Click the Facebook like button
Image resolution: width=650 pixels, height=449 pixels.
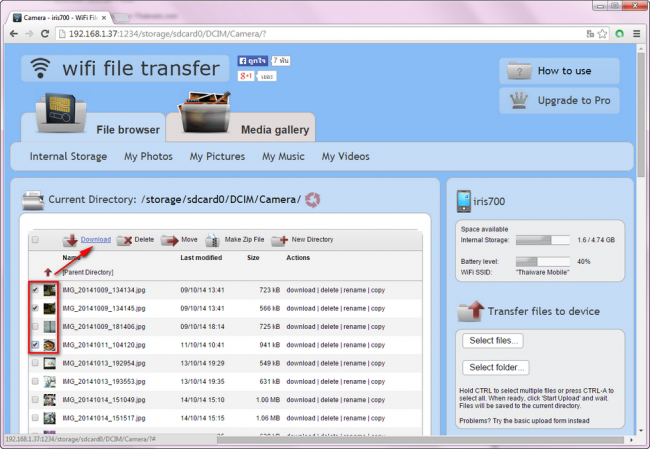(252, 61)
